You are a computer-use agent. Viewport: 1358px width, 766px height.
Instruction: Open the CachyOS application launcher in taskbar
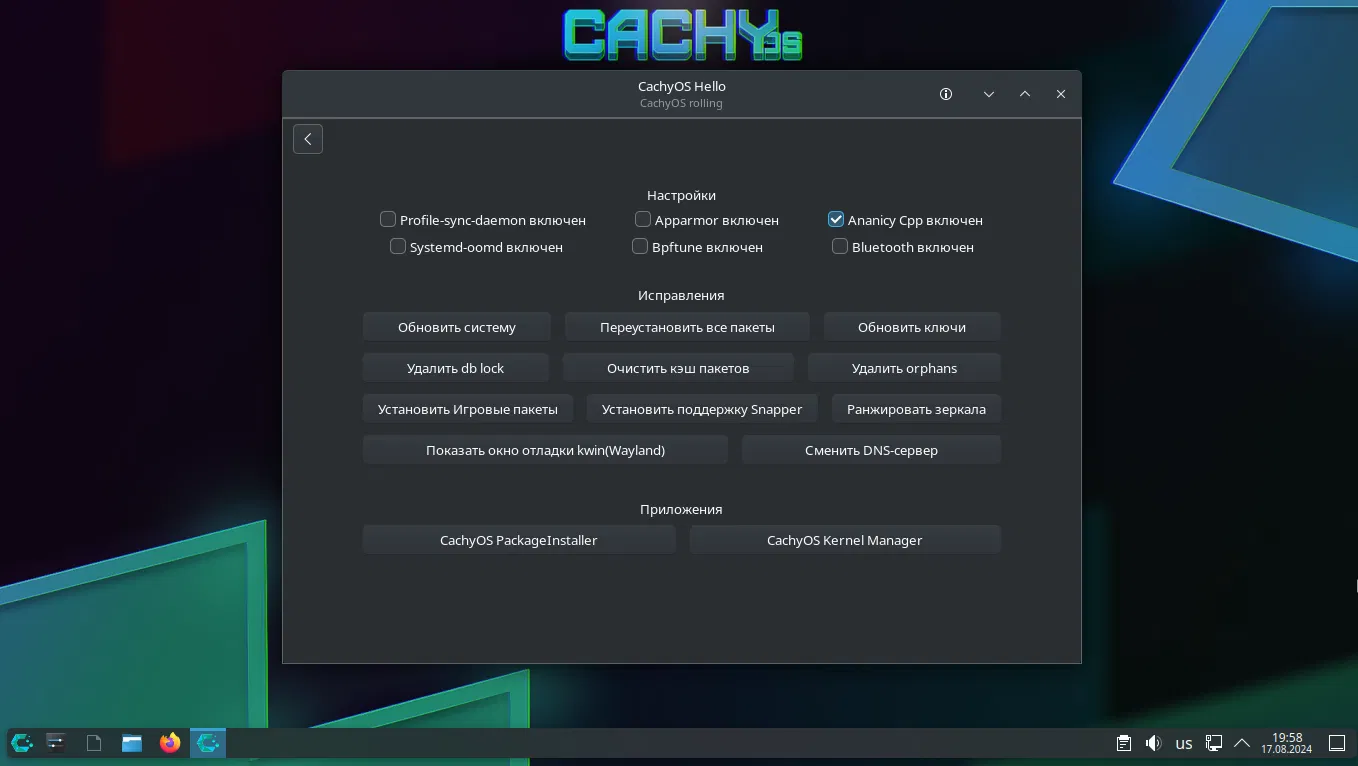pos(22,743)
